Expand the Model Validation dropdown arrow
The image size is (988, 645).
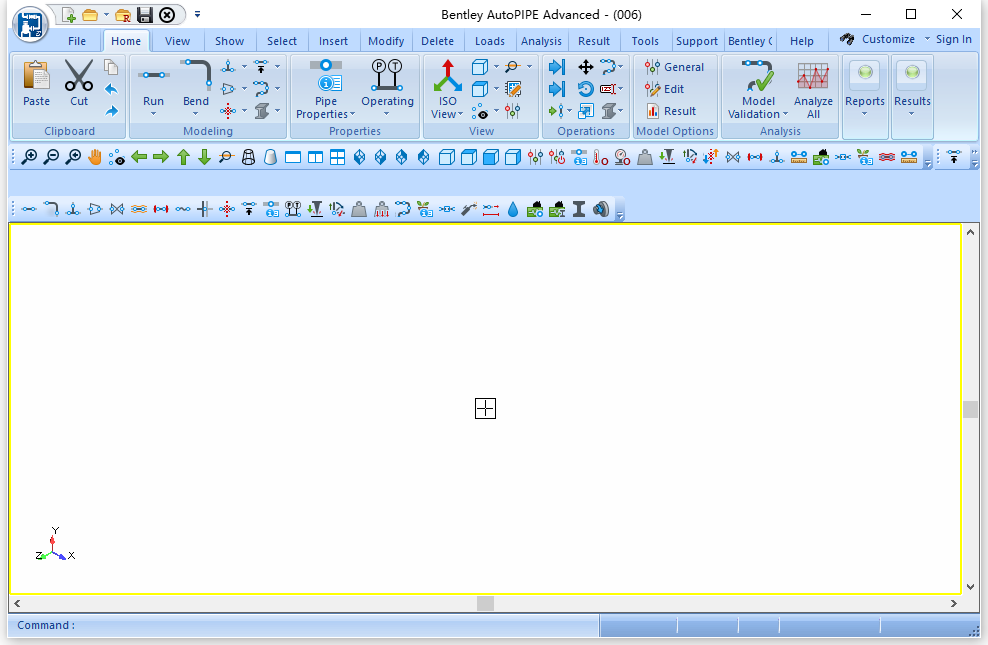(x=785, y=115)
